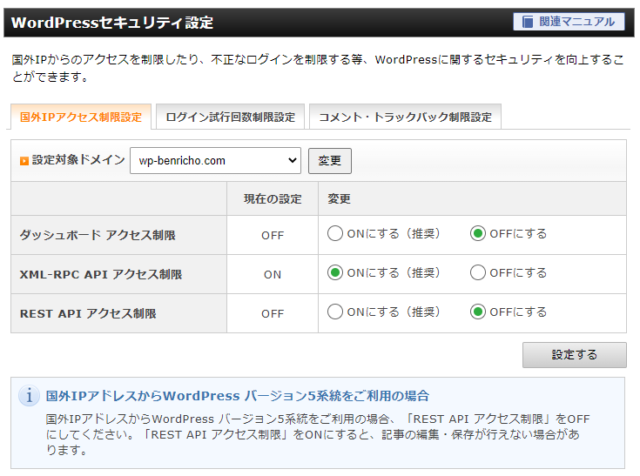Click the book icon beside 関連マニュアル
This screenshot has height=476, width=640.
click(527, 22)
